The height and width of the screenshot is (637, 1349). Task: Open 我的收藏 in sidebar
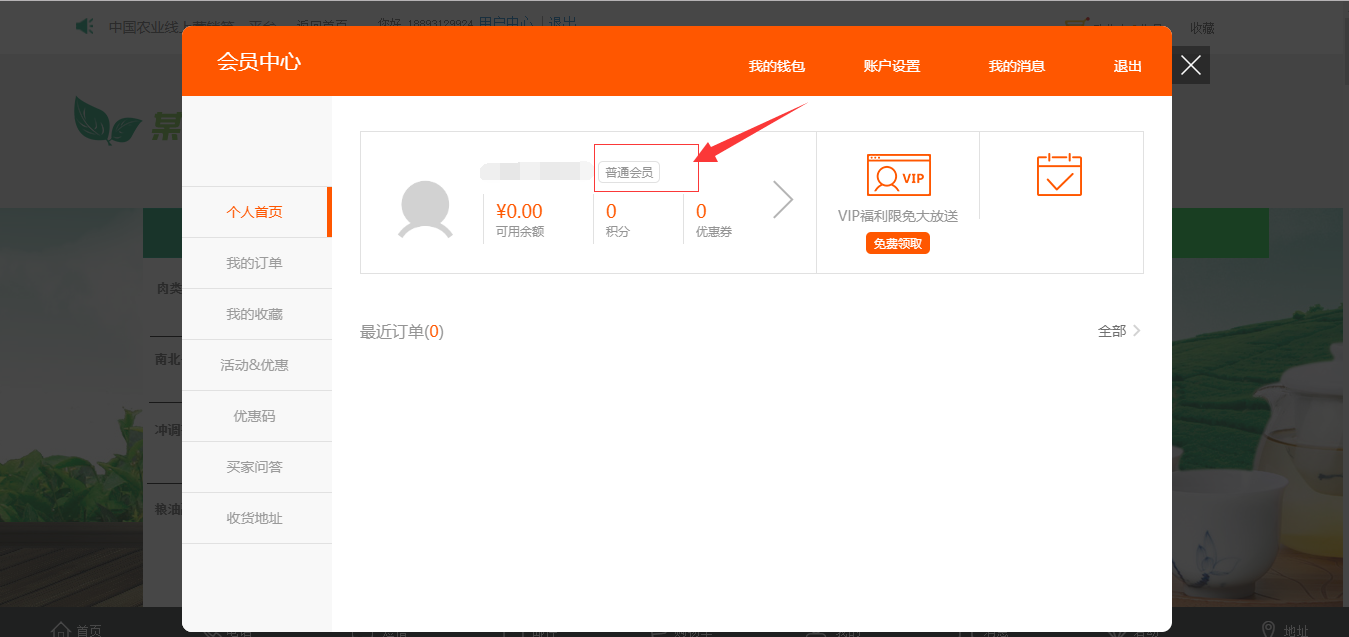tap(254, 314)
